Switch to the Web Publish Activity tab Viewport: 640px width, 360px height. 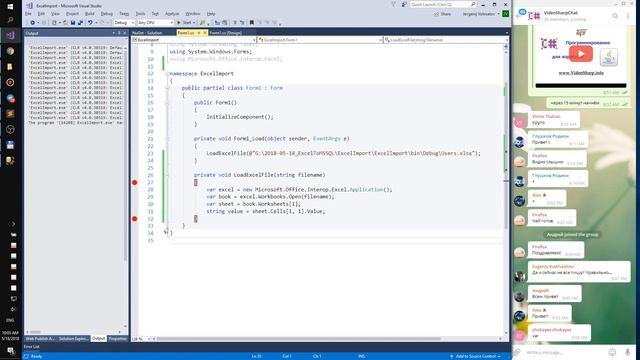[40, 339]
